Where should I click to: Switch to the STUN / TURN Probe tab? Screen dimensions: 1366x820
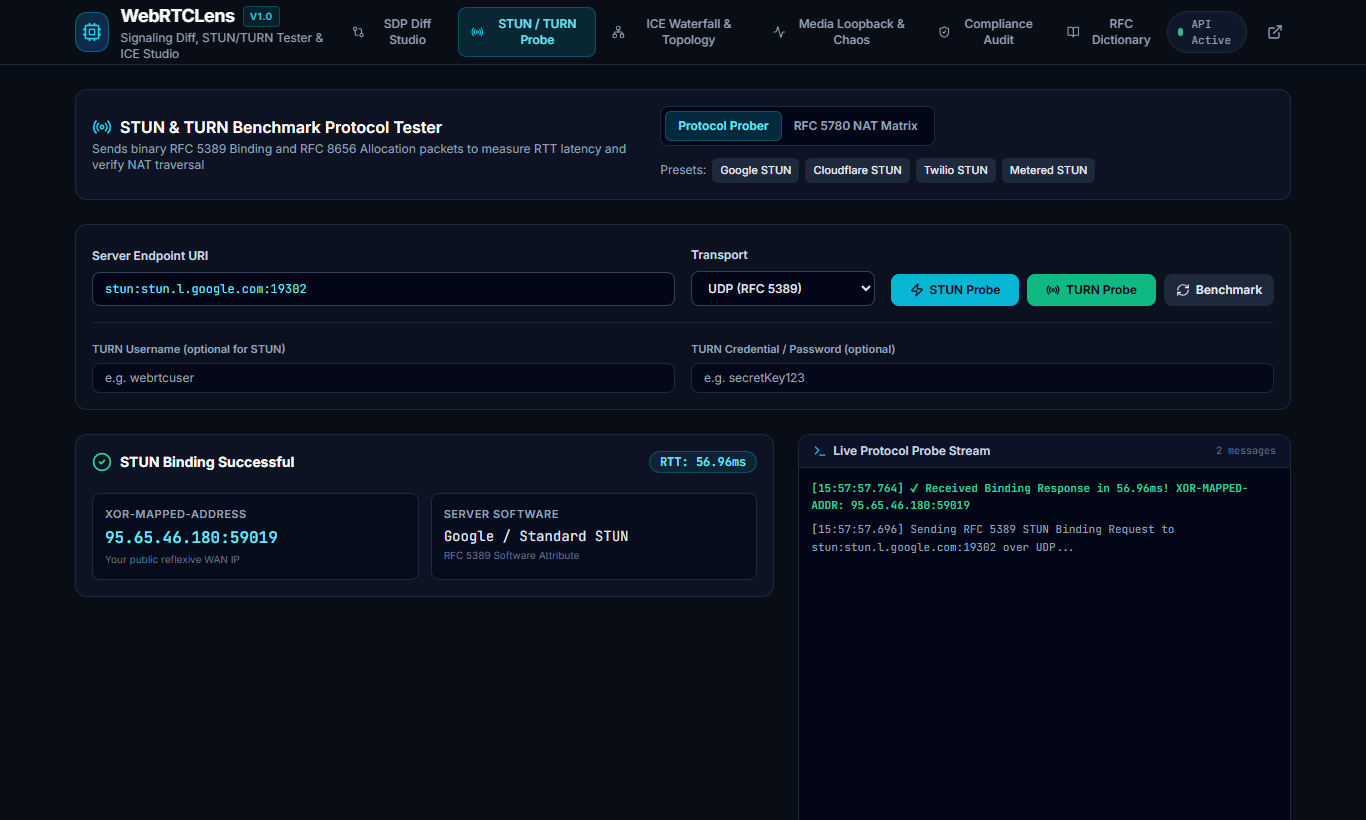pyautogui.click(x=527, y=32)
